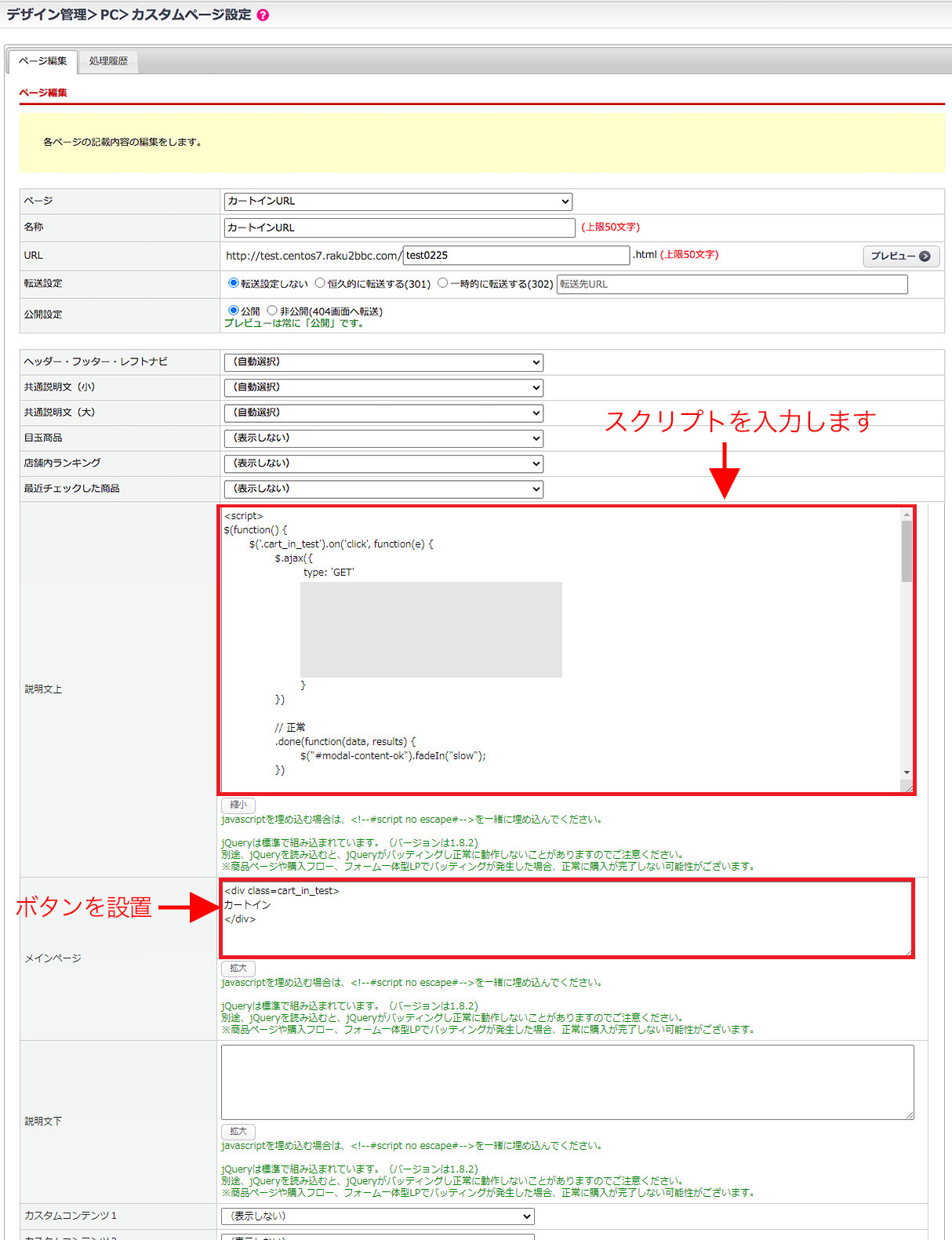Click 拡大 button below 説明文下 textarea
The height and width of the screenshot is (1240, 952).
238,1132
